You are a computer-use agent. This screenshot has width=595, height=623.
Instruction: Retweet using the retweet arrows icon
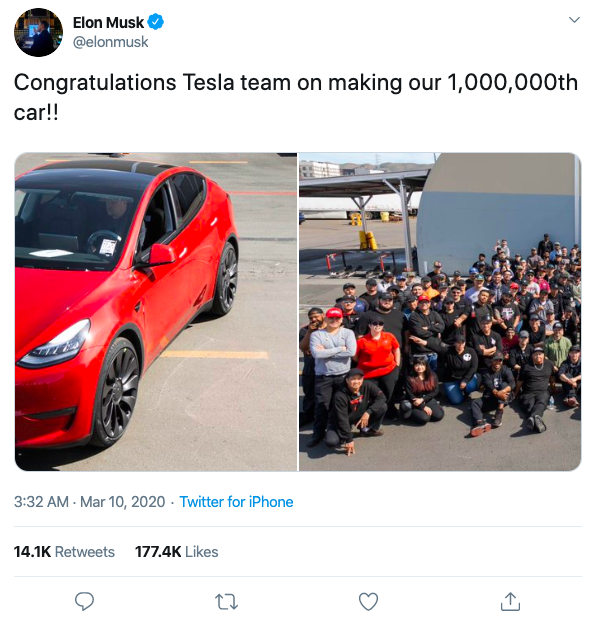coord(226,602)
